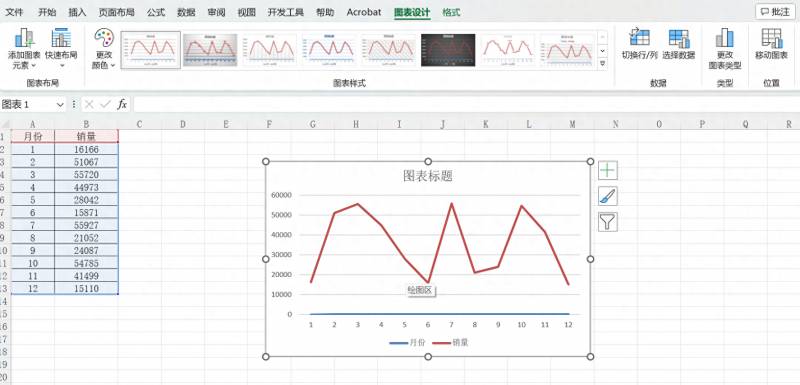The width and height of the screenshot is (800, 385).
Task: Click the 月份 legend entry
Action: tap(407, 343)
